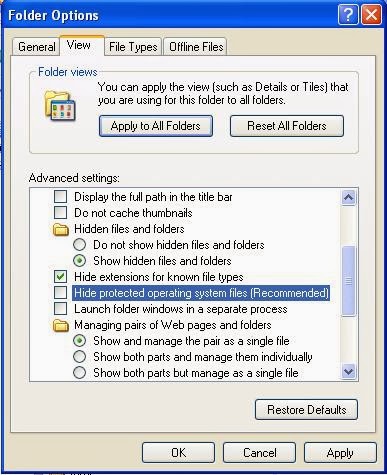This screenshot has width=387, height=475.
Task: Check Do not cache thumbnails
Action: point(60,213)
